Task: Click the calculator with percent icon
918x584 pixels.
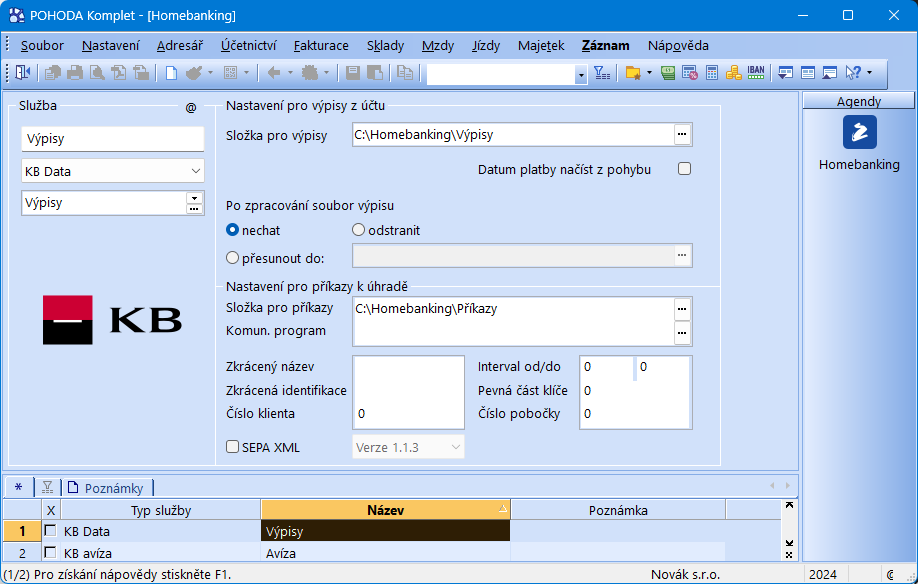Action: 690,73
